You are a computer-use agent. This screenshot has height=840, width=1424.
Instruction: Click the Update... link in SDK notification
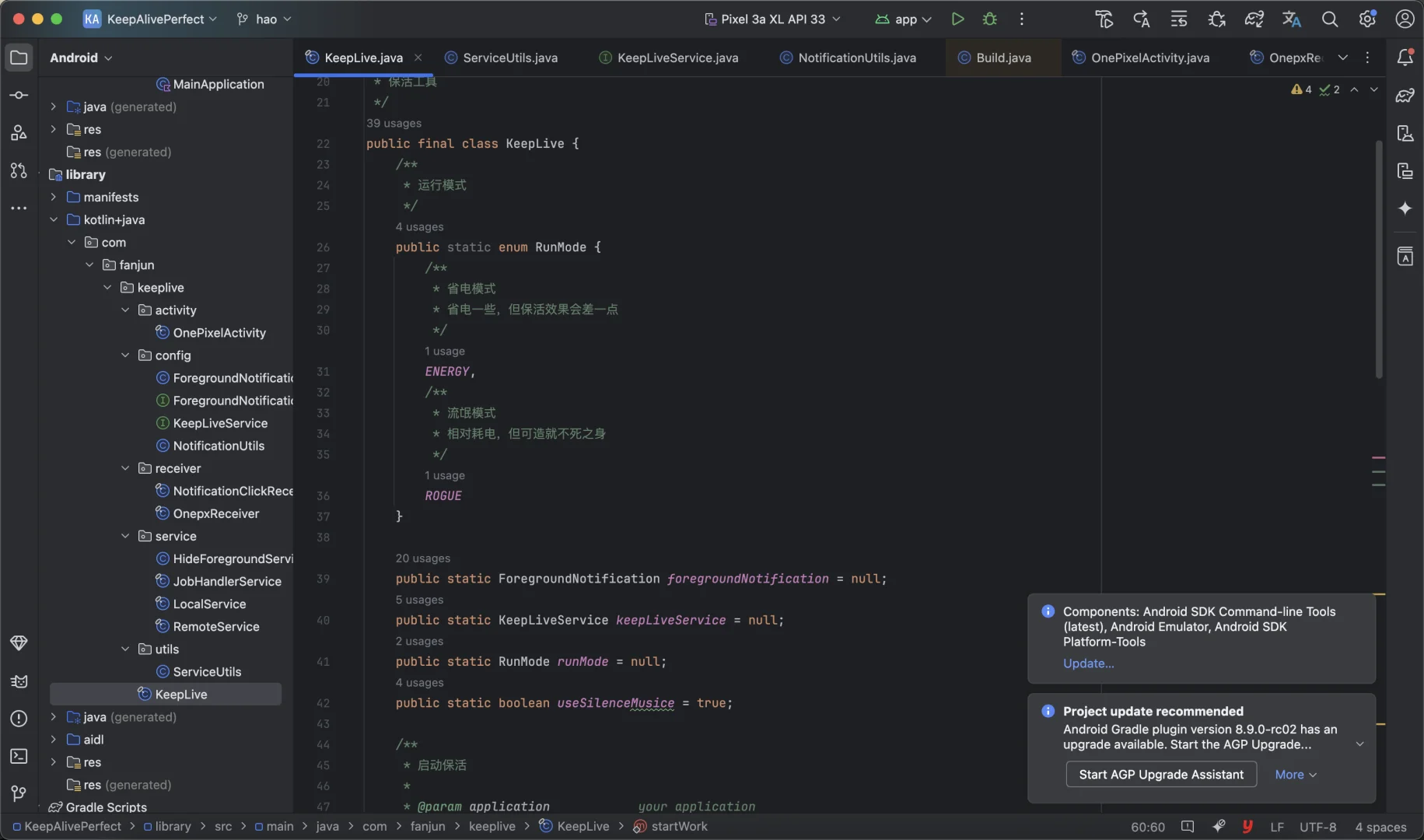(1088, 663)
